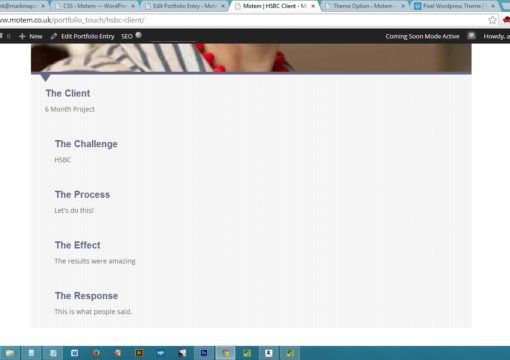
Task: Click the Coming Soon Mode Active link
Action: [x=422, y=36]
